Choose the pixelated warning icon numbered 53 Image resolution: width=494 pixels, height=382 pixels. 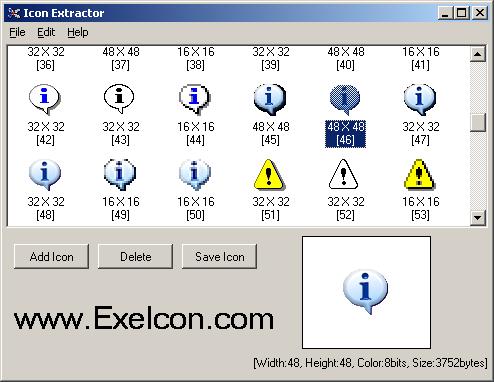[419, 174]
